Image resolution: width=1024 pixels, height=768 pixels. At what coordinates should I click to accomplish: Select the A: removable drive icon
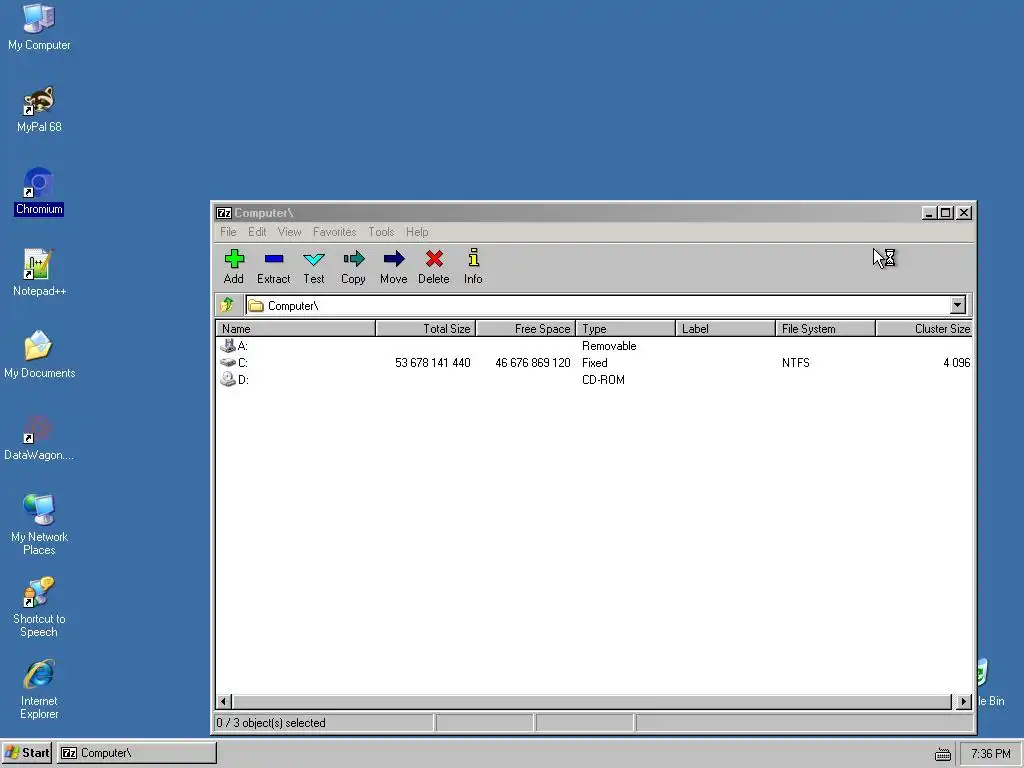click(228, 345)
